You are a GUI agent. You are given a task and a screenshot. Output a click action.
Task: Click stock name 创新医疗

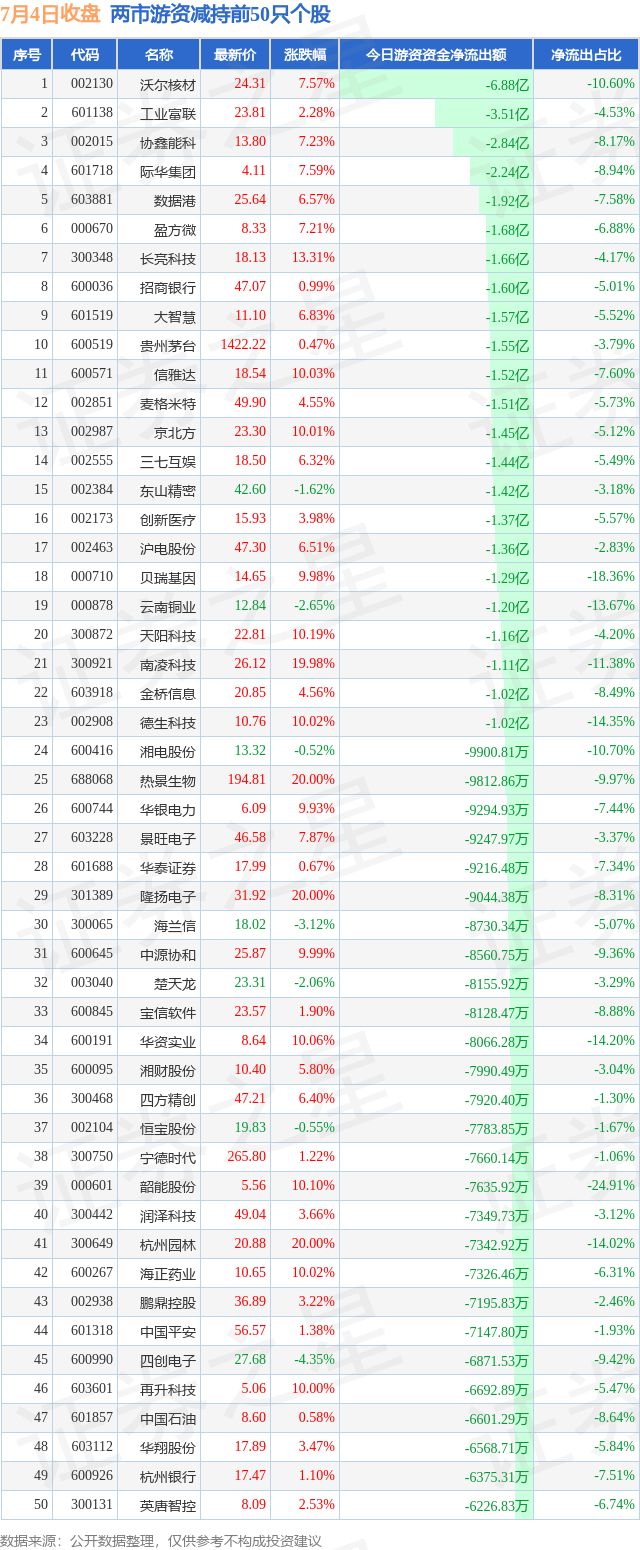(x=168, y=519)
